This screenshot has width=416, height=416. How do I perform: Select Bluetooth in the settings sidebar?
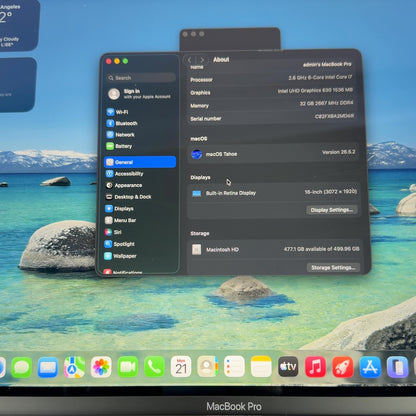tap(122, 123)
